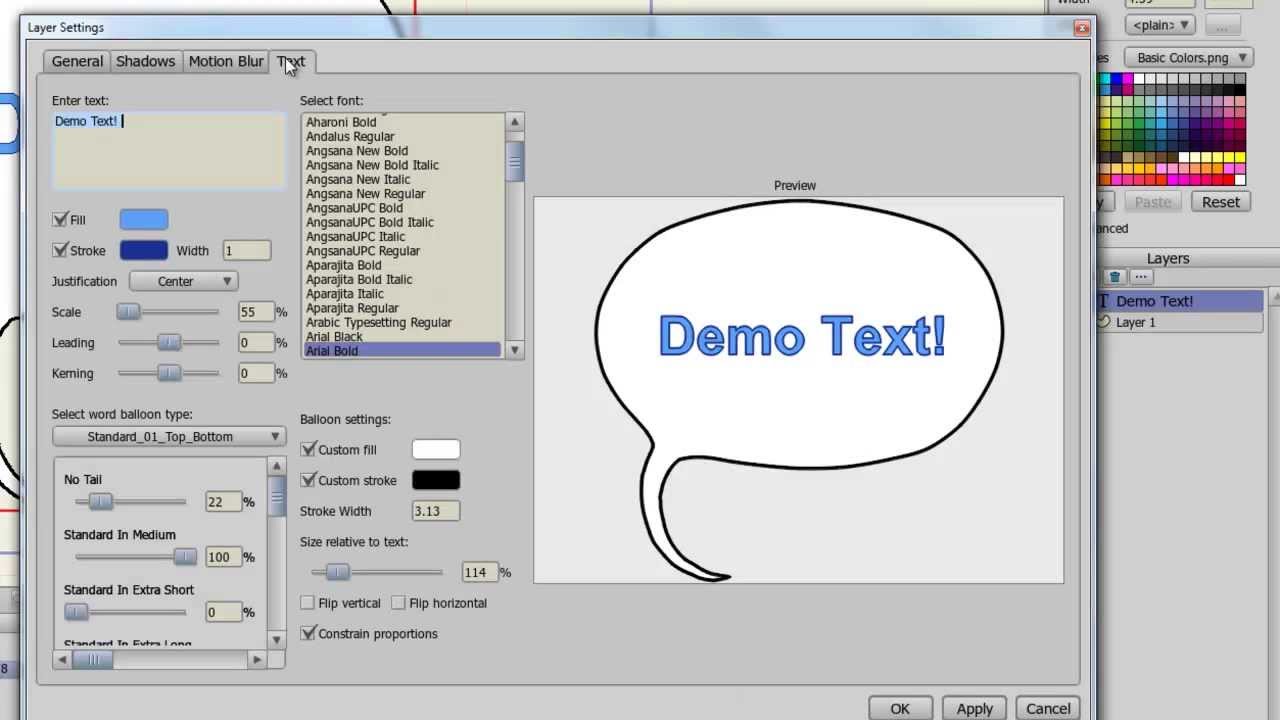Open the Motion Blur tab

pos(226,62)
